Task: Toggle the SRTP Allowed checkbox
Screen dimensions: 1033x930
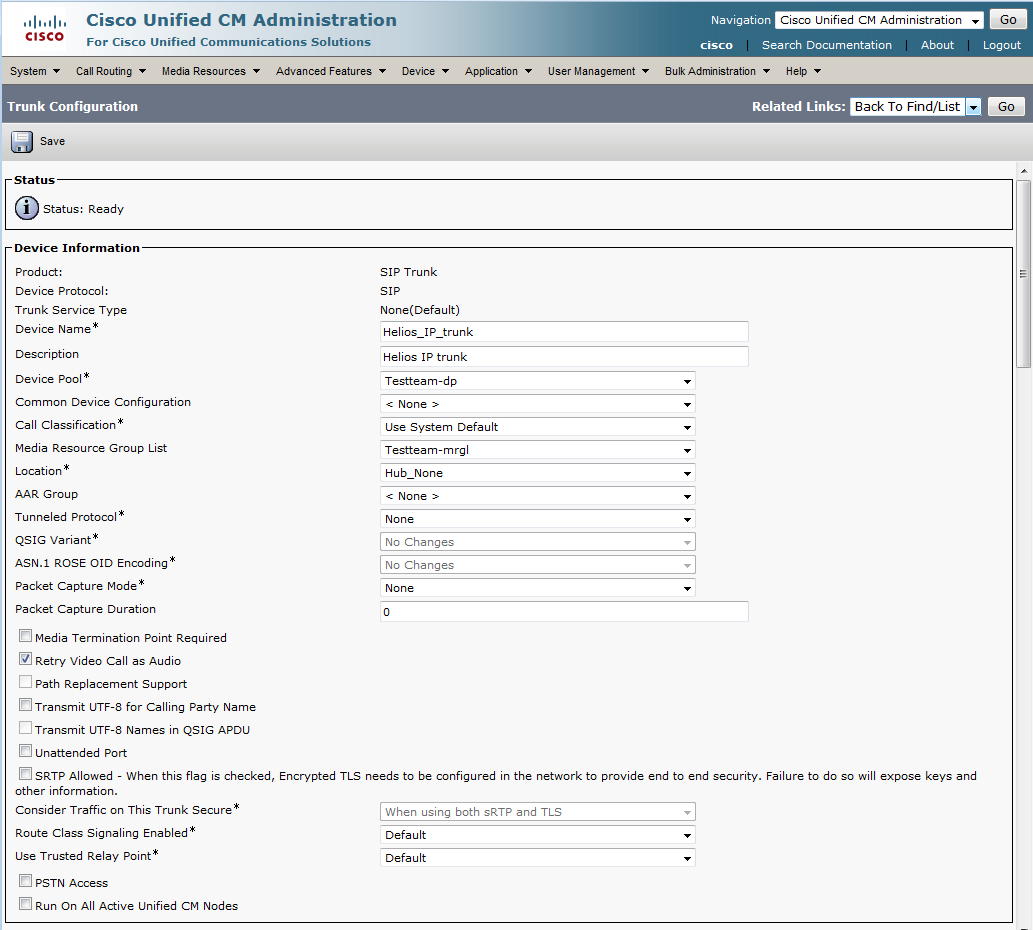Action: tap(26, 775)
